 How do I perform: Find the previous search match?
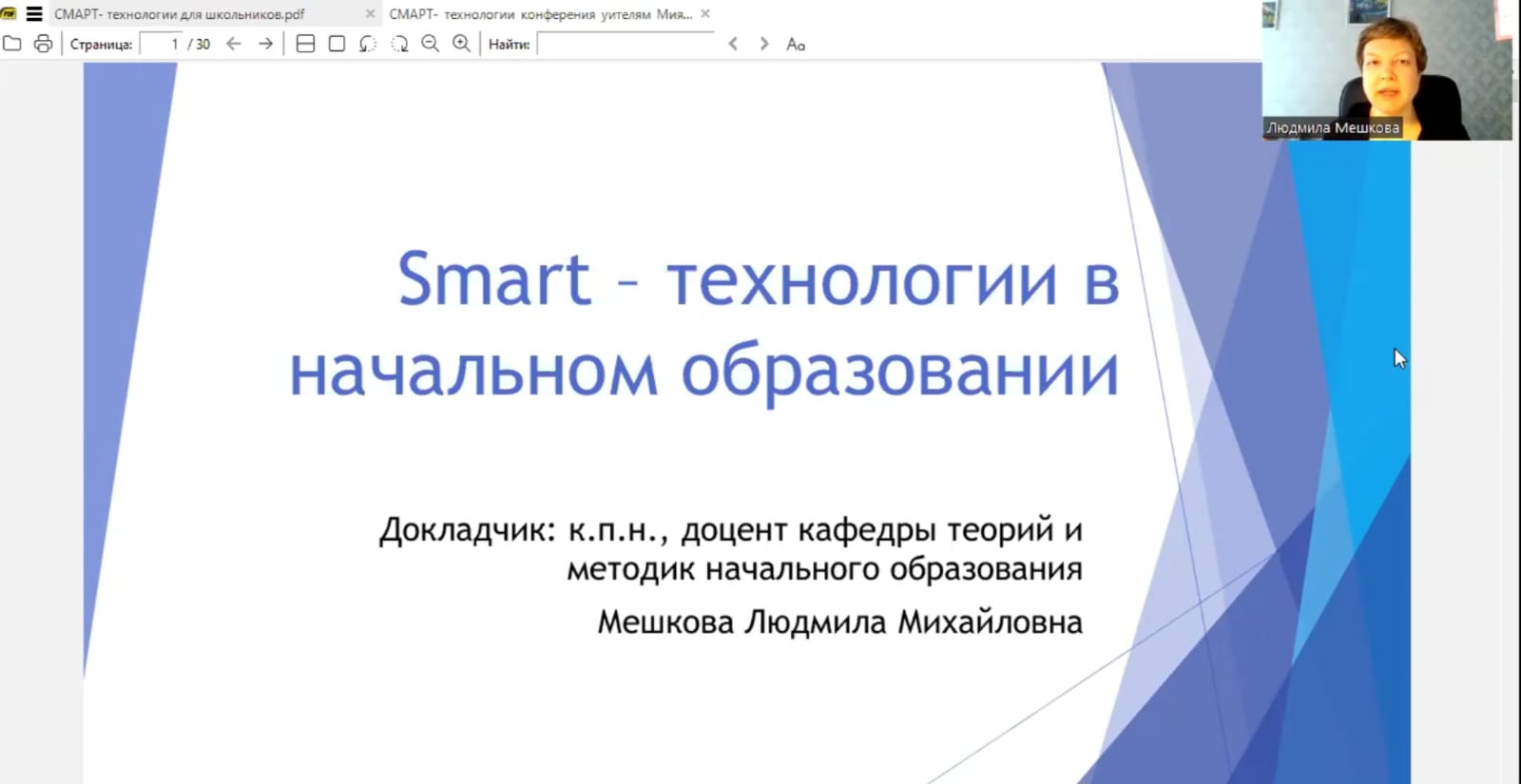point(733,44)
